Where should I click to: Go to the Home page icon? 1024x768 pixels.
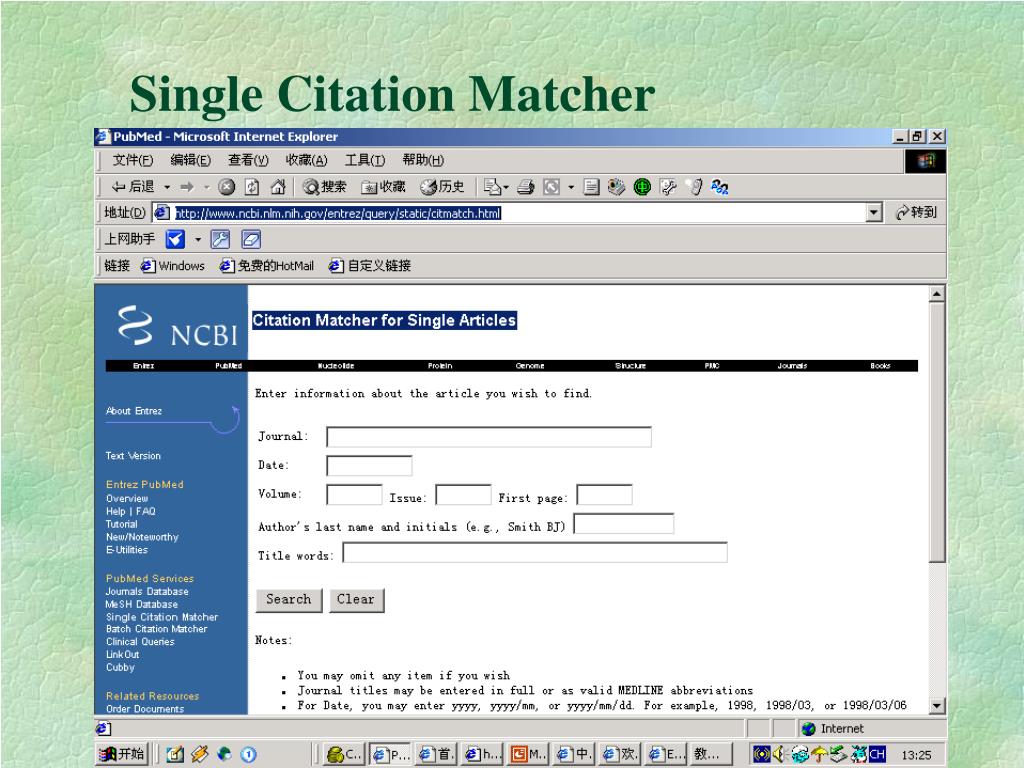point(278,187)
